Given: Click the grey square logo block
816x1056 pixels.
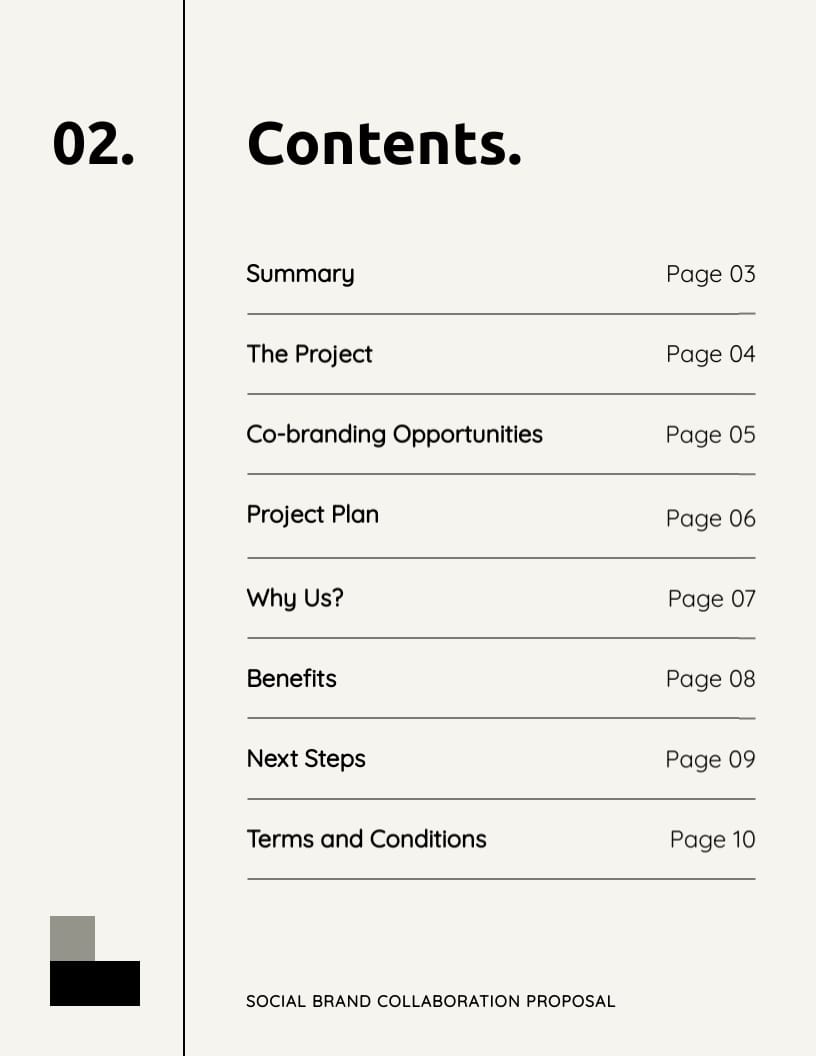Looking at the screenshot, I should point(72,938).
